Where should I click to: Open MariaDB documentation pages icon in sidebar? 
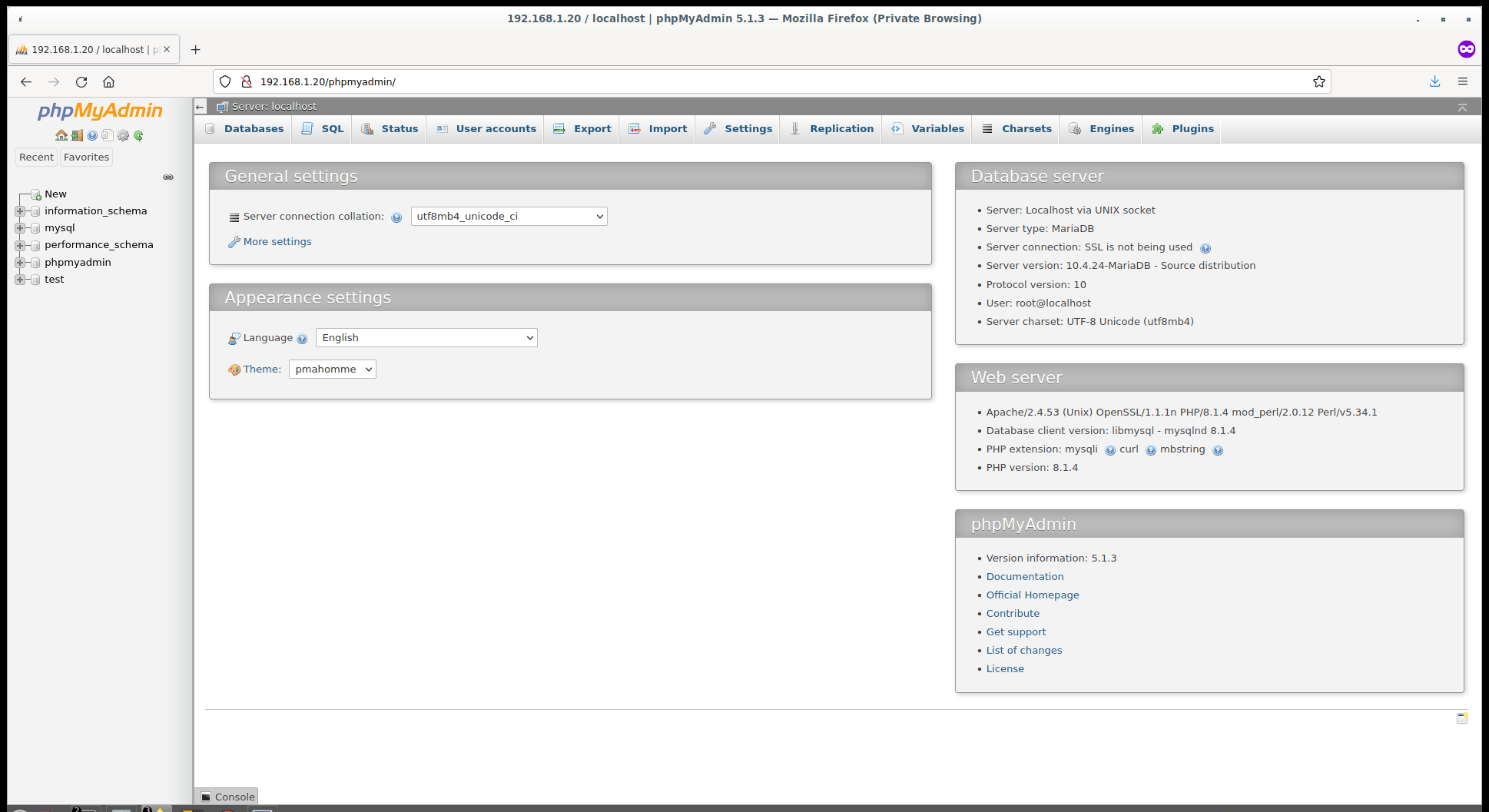108,135
